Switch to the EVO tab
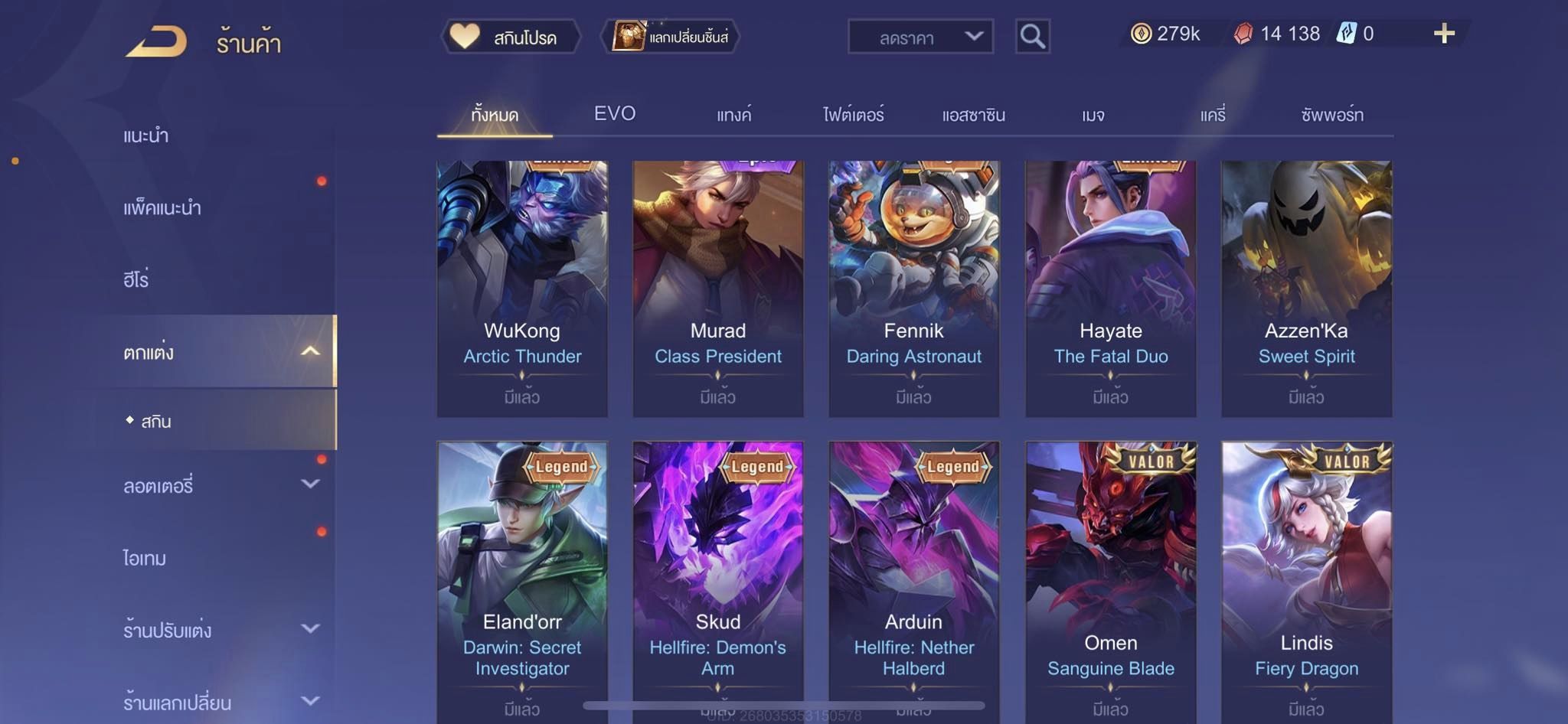The height and width of the screenshot is (724, 1568). [615, 114]
